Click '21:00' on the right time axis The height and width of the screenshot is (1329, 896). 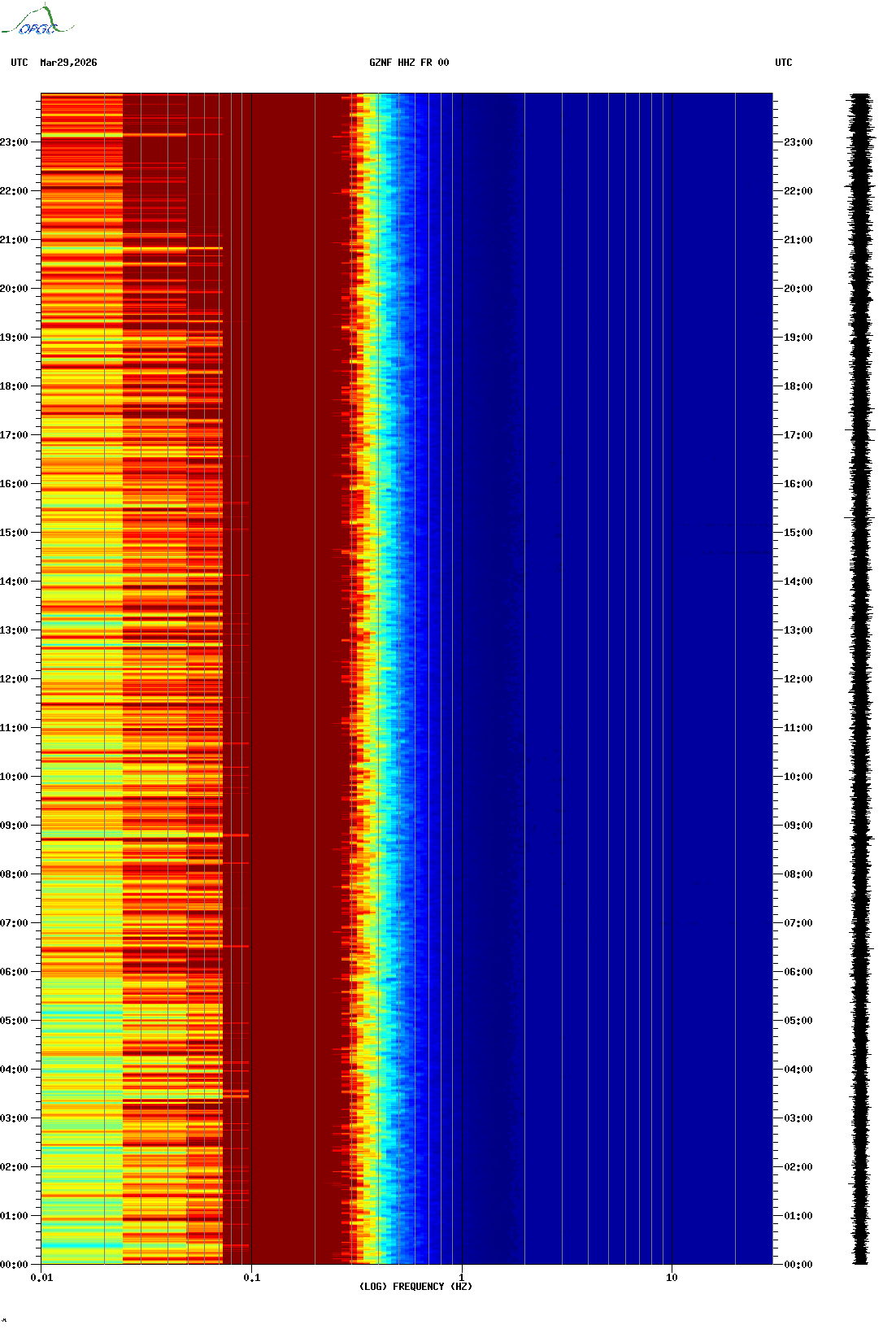798,240
